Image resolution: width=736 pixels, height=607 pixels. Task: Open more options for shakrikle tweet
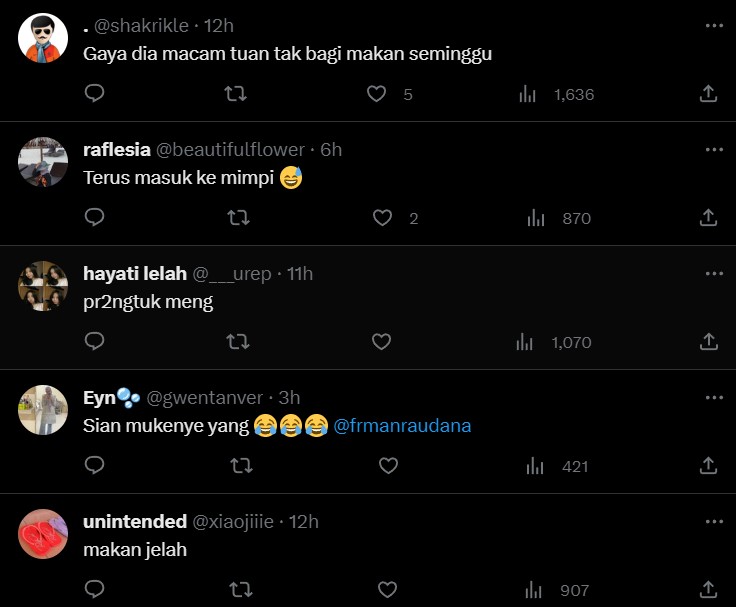point(713,25)
